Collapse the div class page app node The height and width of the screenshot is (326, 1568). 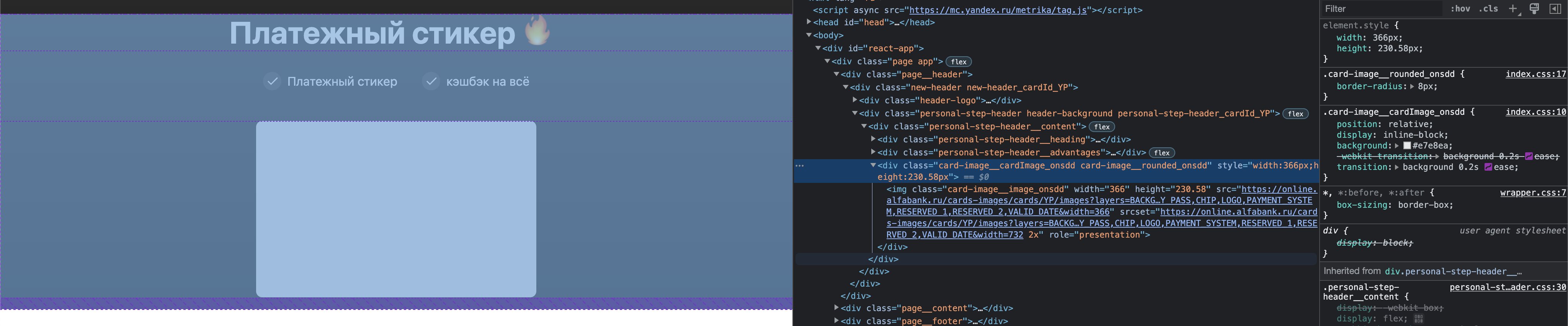827,61
